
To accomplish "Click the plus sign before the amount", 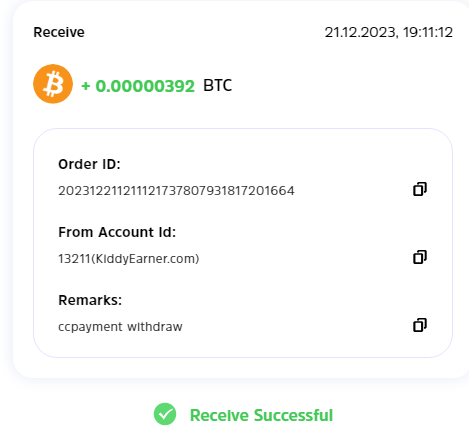I will 86,86.
